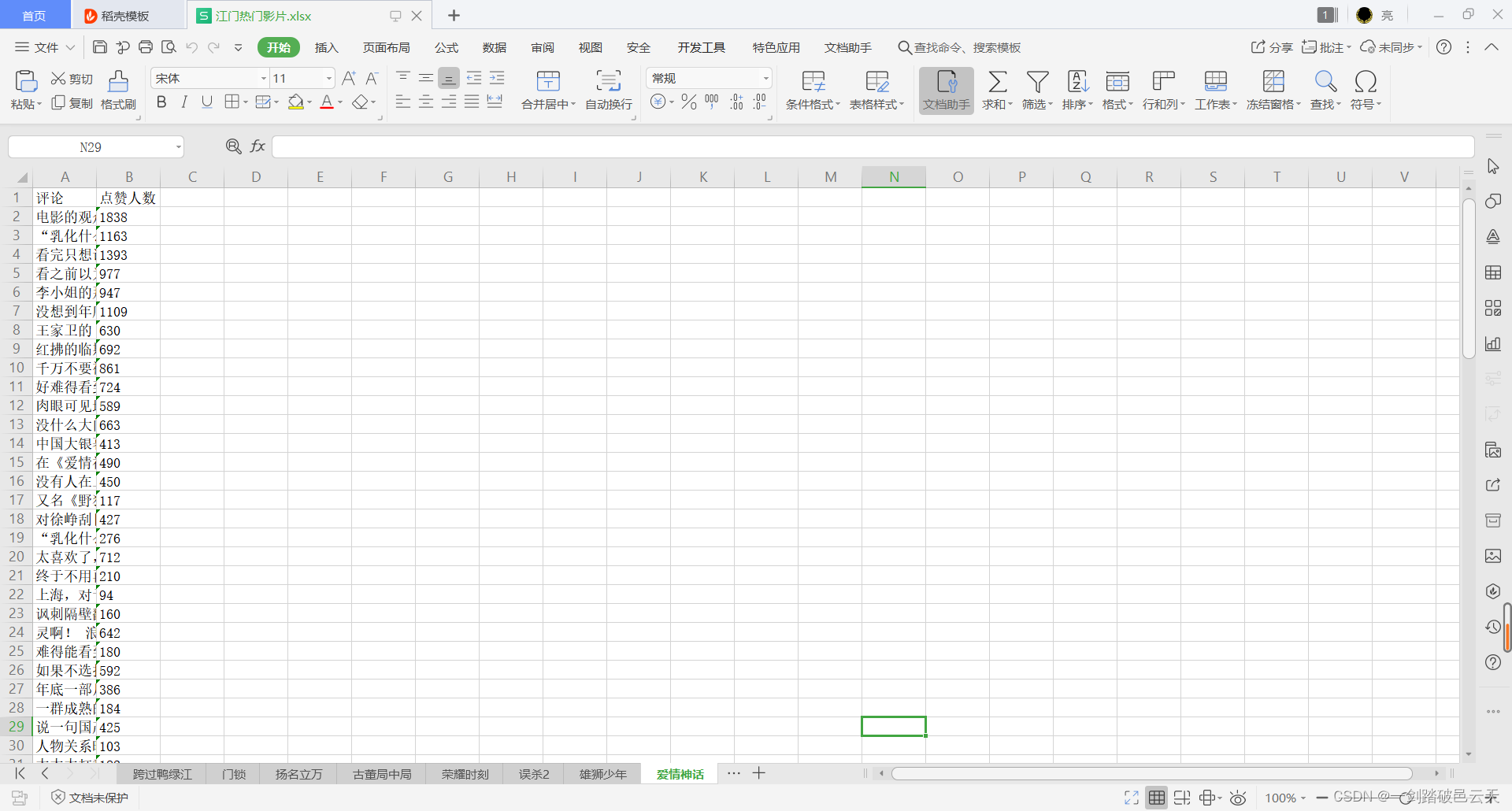
Task: Click the fill color bucket swatch
Action: pos(296,102)
